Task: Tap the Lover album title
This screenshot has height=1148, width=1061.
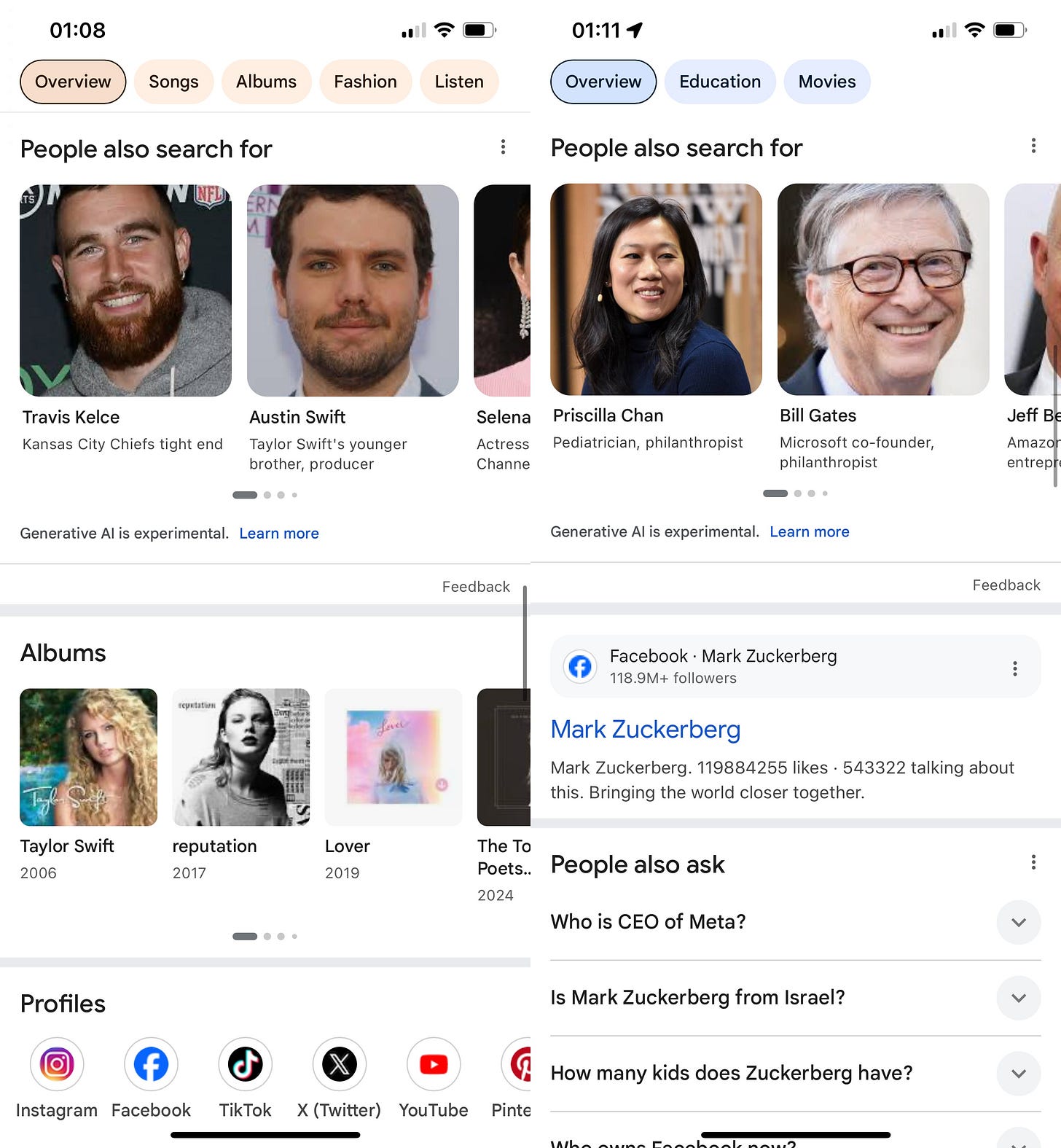Action: coord(348,846)
